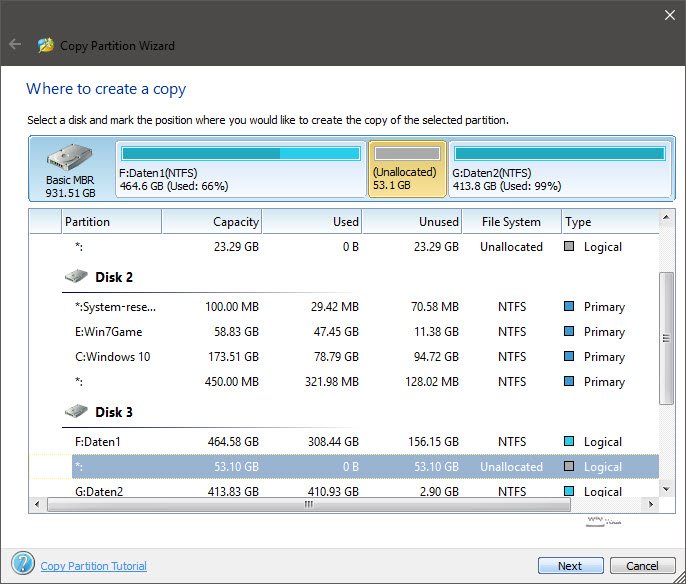Open the Copy Partition Tutorial link
This screenshot has height=584, width=686.
tap(93, 566)
